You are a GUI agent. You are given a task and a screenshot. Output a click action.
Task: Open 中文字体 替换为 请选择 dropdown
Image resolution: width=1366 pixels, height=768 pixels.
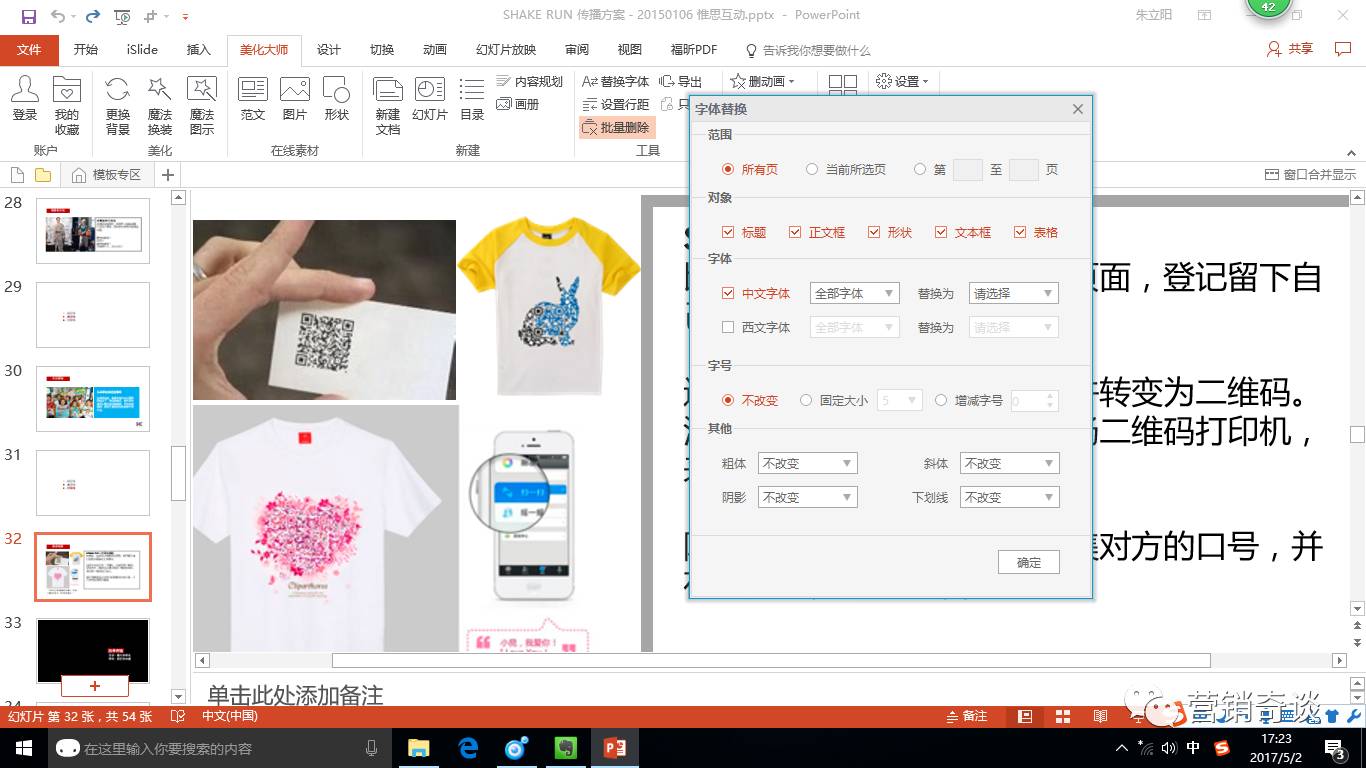[1014, 294]
